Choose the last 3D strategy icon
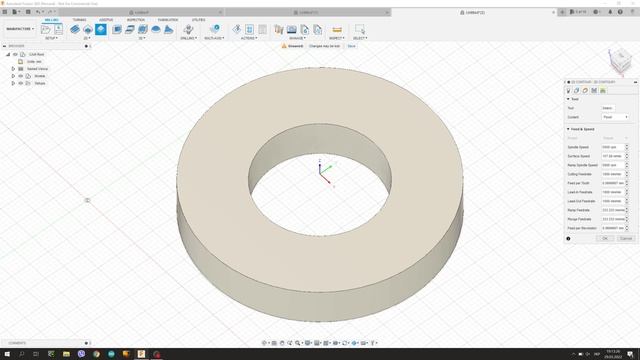The width and height of the screenshot is (640, 360). 169,29
